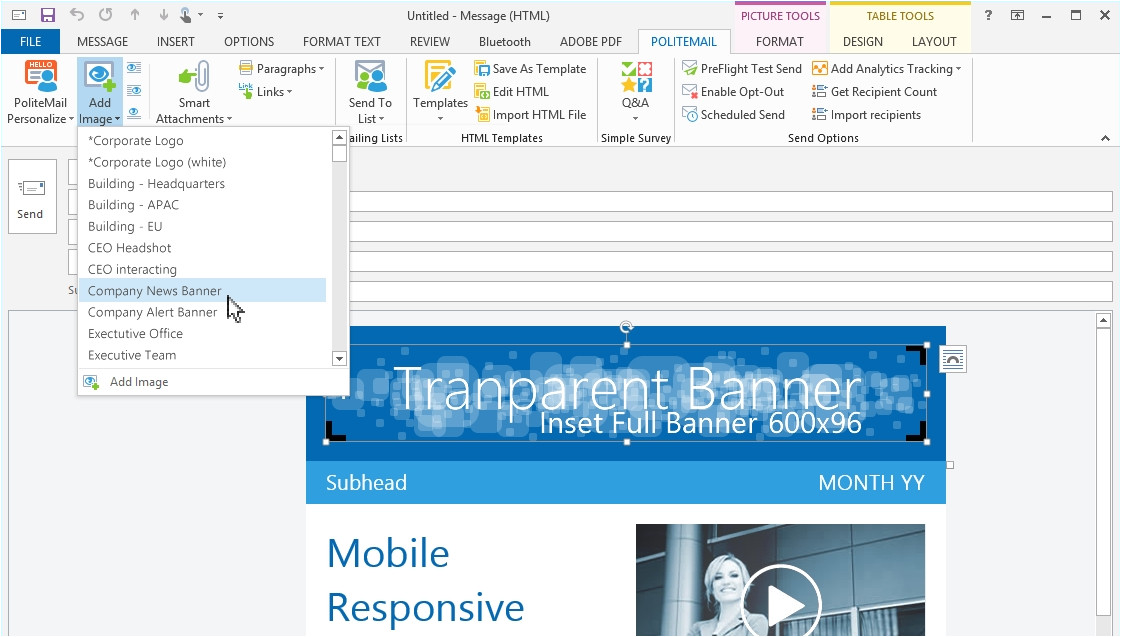Click Get Recipient Count
The height and width of the screenshot is (637, 1121).
[875, 92]
